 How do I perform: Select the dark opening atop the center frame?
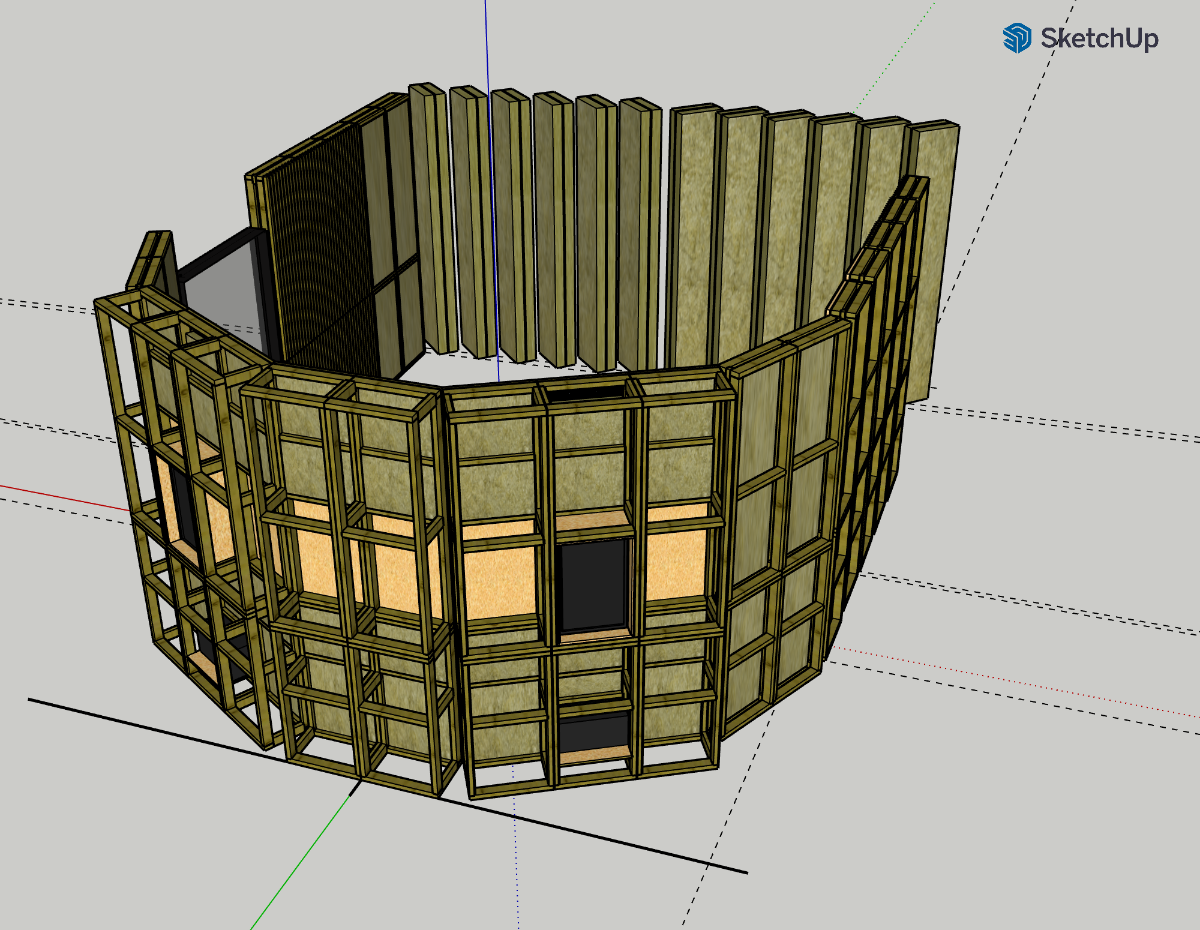[587, 394]
